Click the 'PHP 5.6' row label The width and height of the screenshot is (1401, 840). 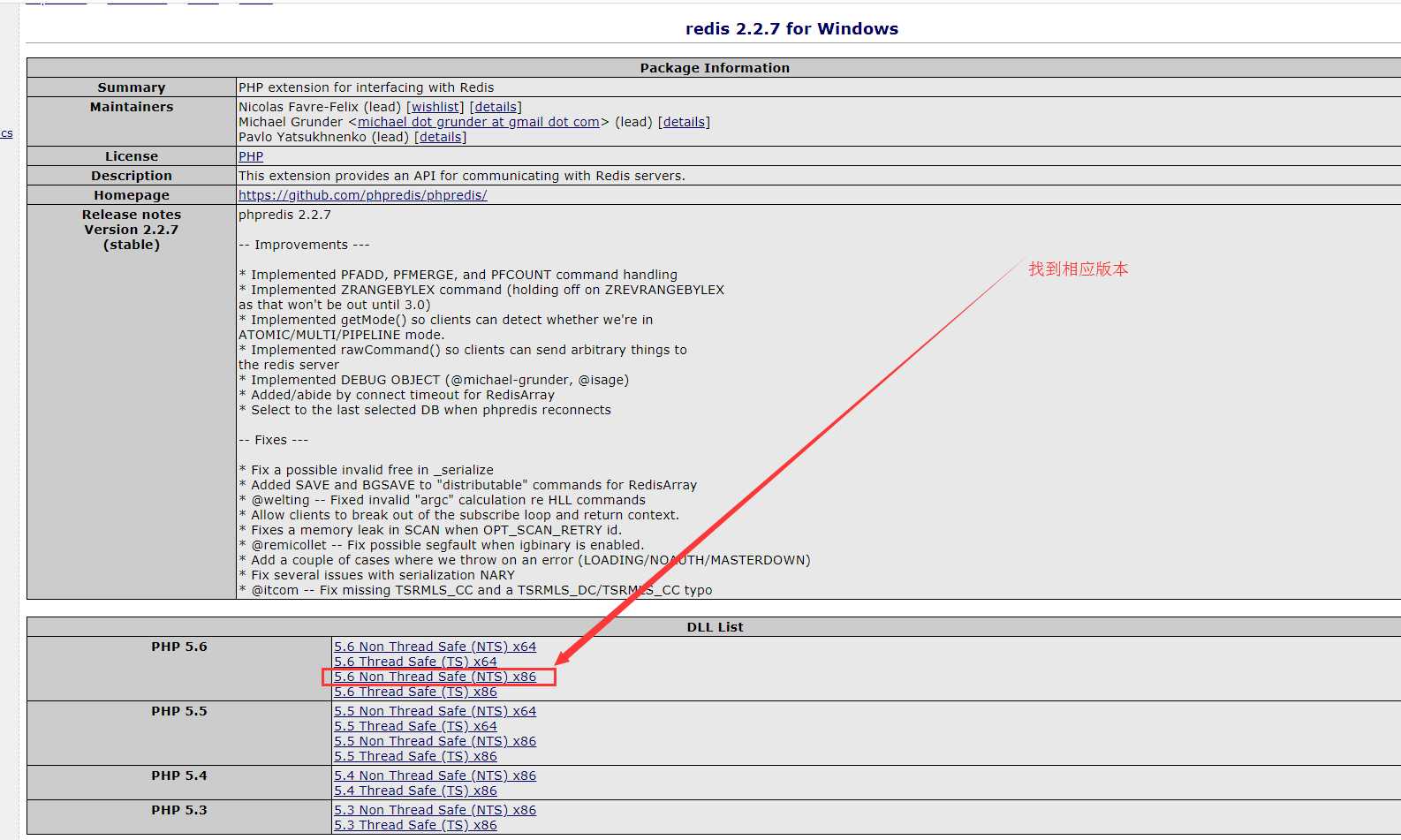[179, 647]
